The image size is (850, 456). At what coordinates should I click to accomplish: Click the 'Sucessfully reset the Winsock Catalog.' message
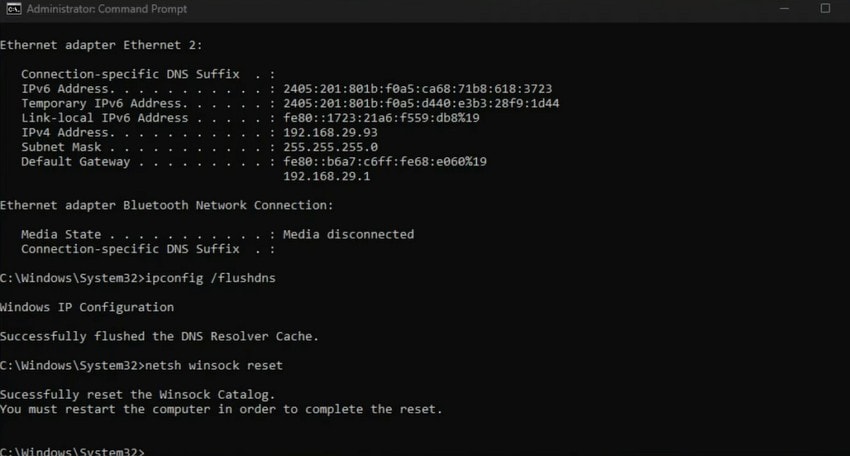click(137, 395)
